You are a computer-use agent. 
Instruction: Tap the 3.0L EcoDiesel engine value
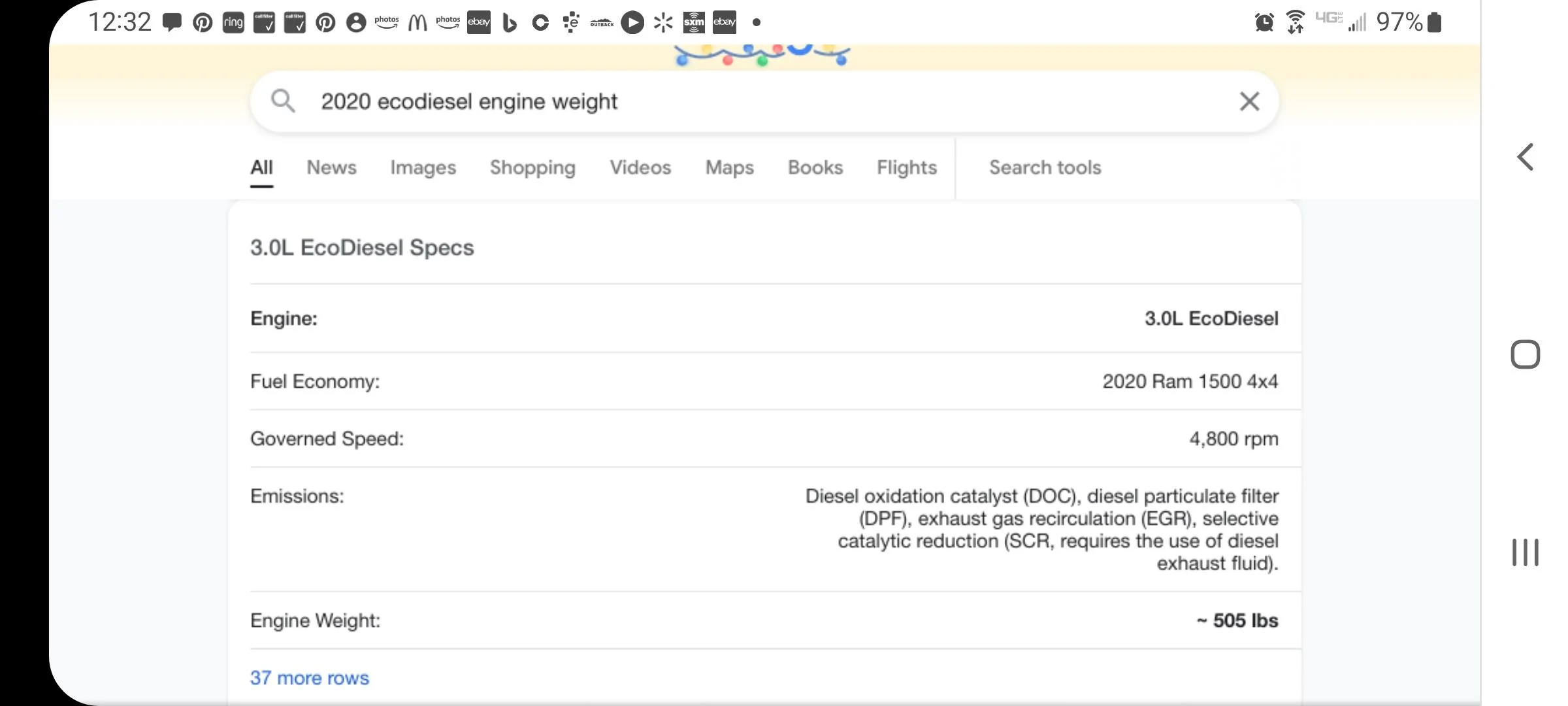click(1211, 318)
